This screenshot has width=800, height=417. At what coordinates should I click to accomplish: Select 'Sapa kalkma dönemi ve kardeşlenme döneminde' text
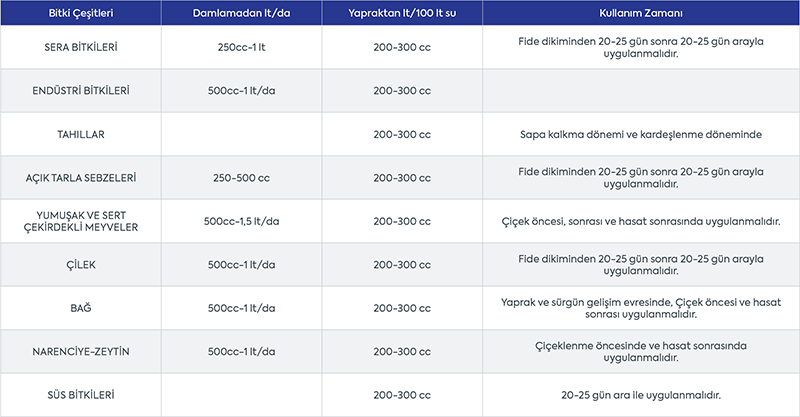(641, 134)
